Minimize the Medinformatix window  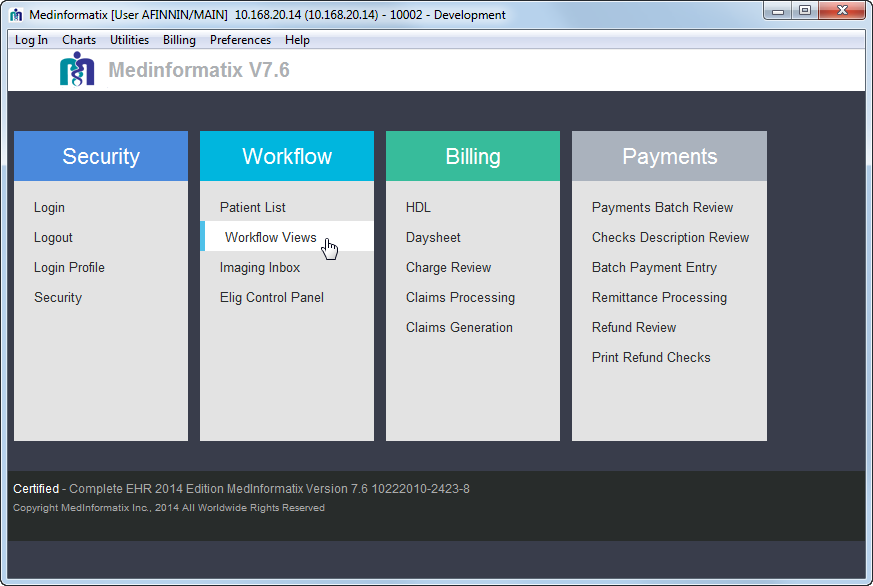pos(778,11)
